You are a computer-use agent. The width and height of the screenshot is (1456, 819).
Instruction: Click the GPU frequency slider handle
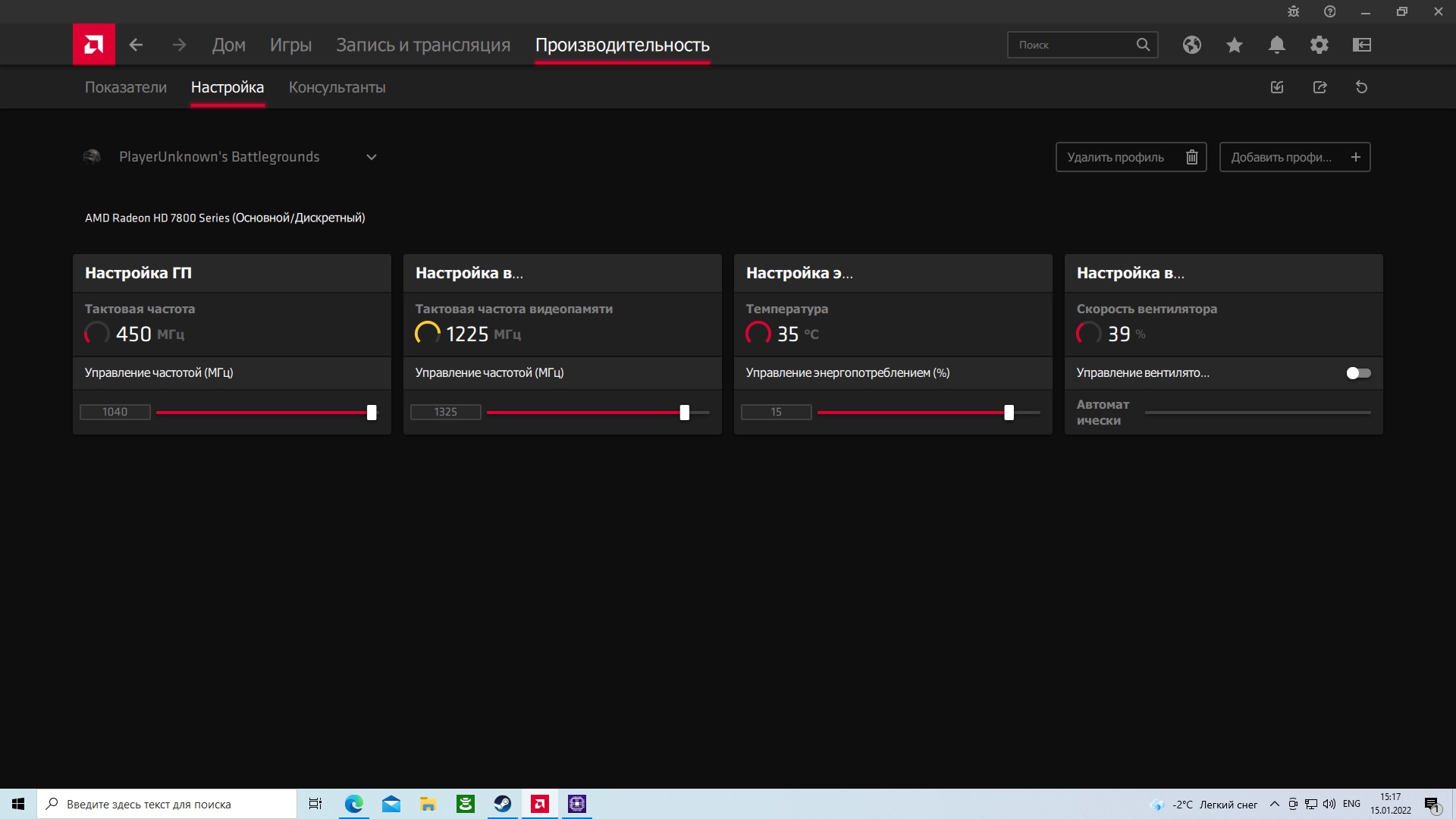coord(372,413)
